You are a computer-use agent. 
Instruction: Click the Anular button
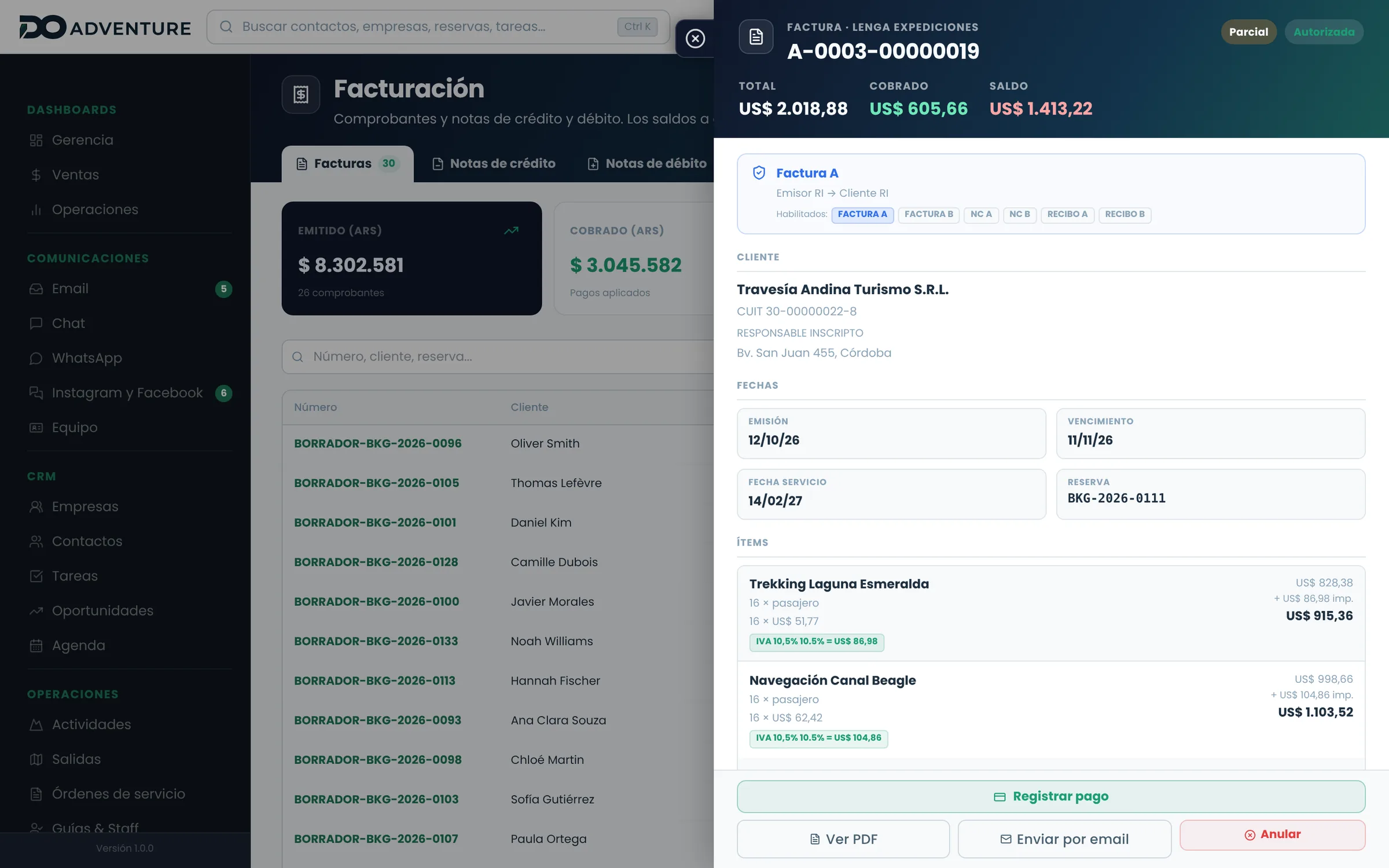pyautogui.click(x=1273, y=834)
